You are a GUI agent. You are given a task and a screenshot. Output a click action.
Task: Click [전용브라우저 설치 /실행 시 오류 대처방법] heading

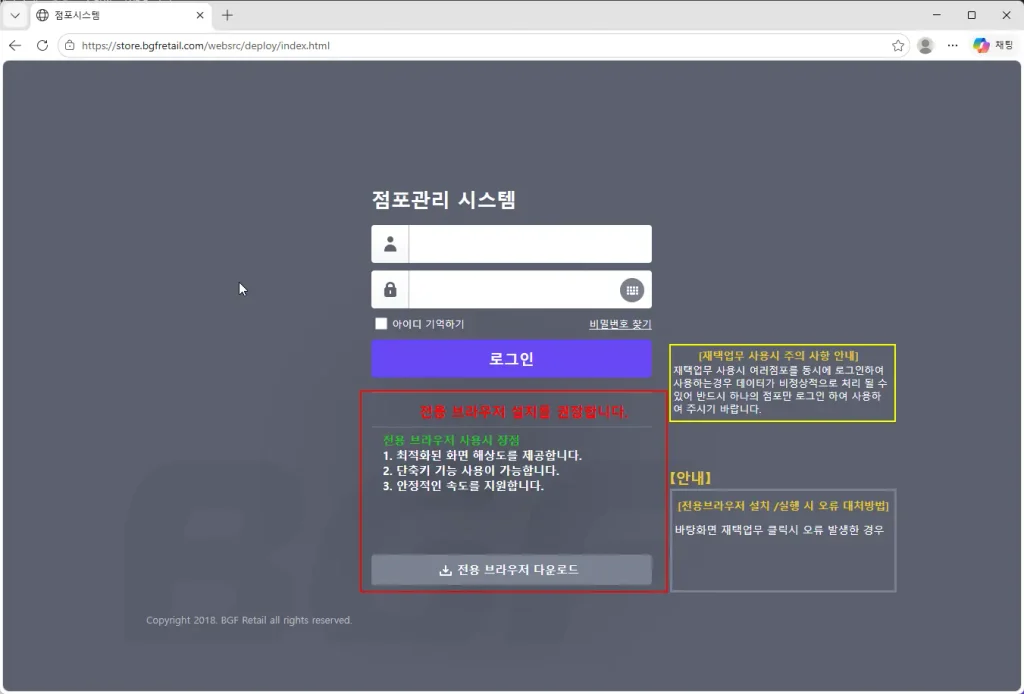pyautogui.click(x=783, y=506)
